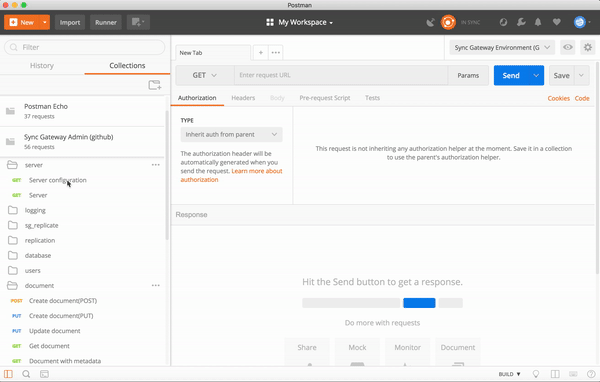600x382 pixels.
Task: Click the Import button
Action: 70,22
